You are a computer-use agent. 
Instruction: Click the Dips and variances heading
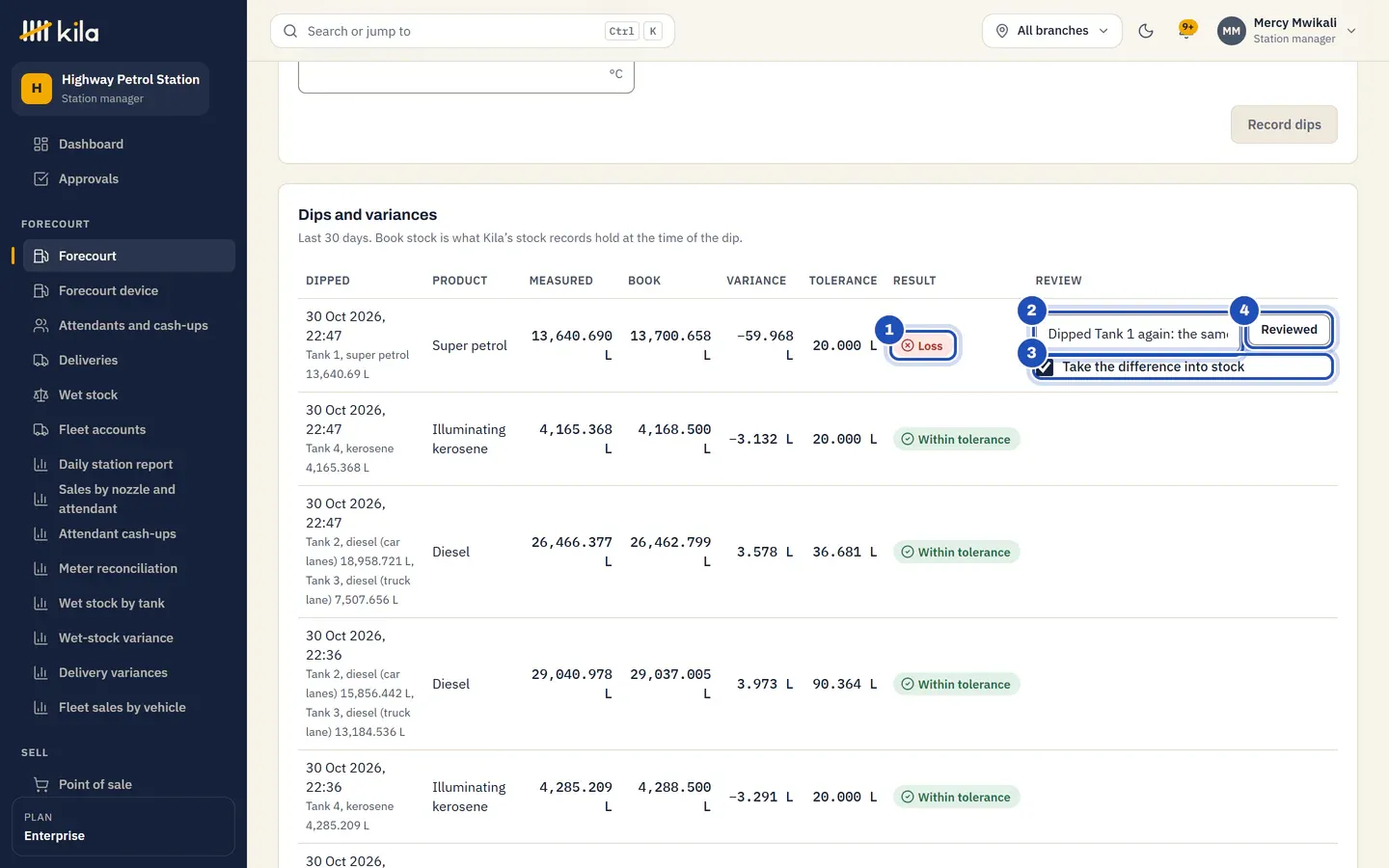pyautogui.click(x=368, y=215)
